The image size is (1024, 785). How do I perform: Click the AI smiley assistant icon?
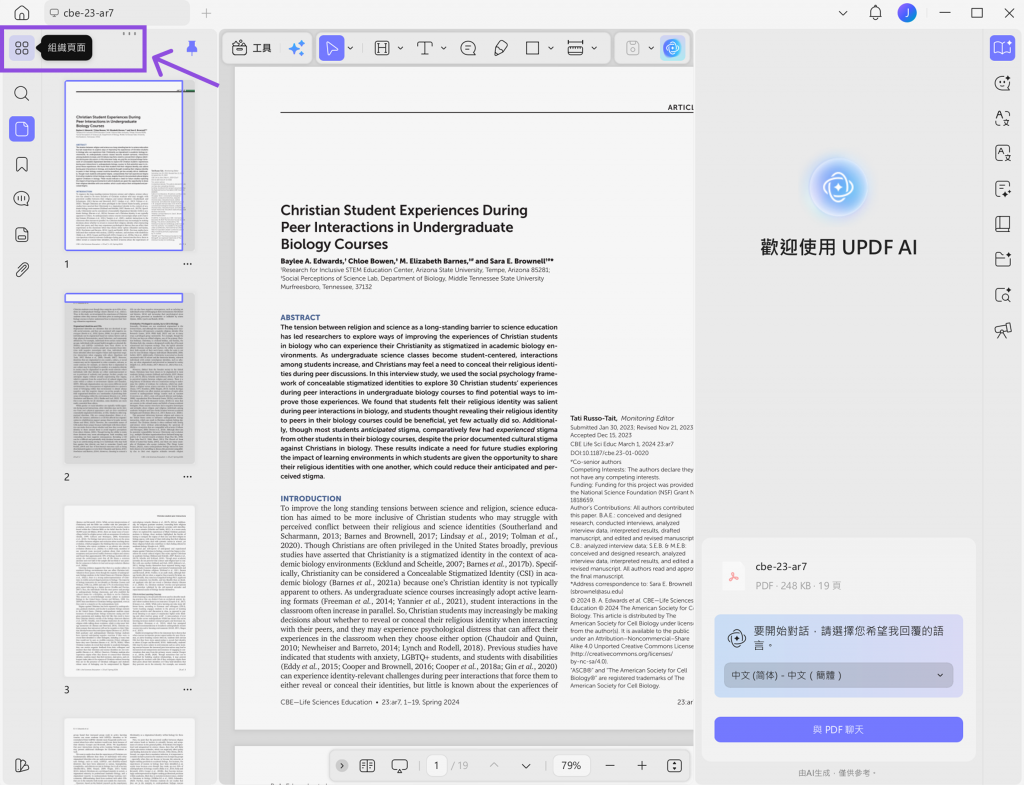tap(1002, 83)
